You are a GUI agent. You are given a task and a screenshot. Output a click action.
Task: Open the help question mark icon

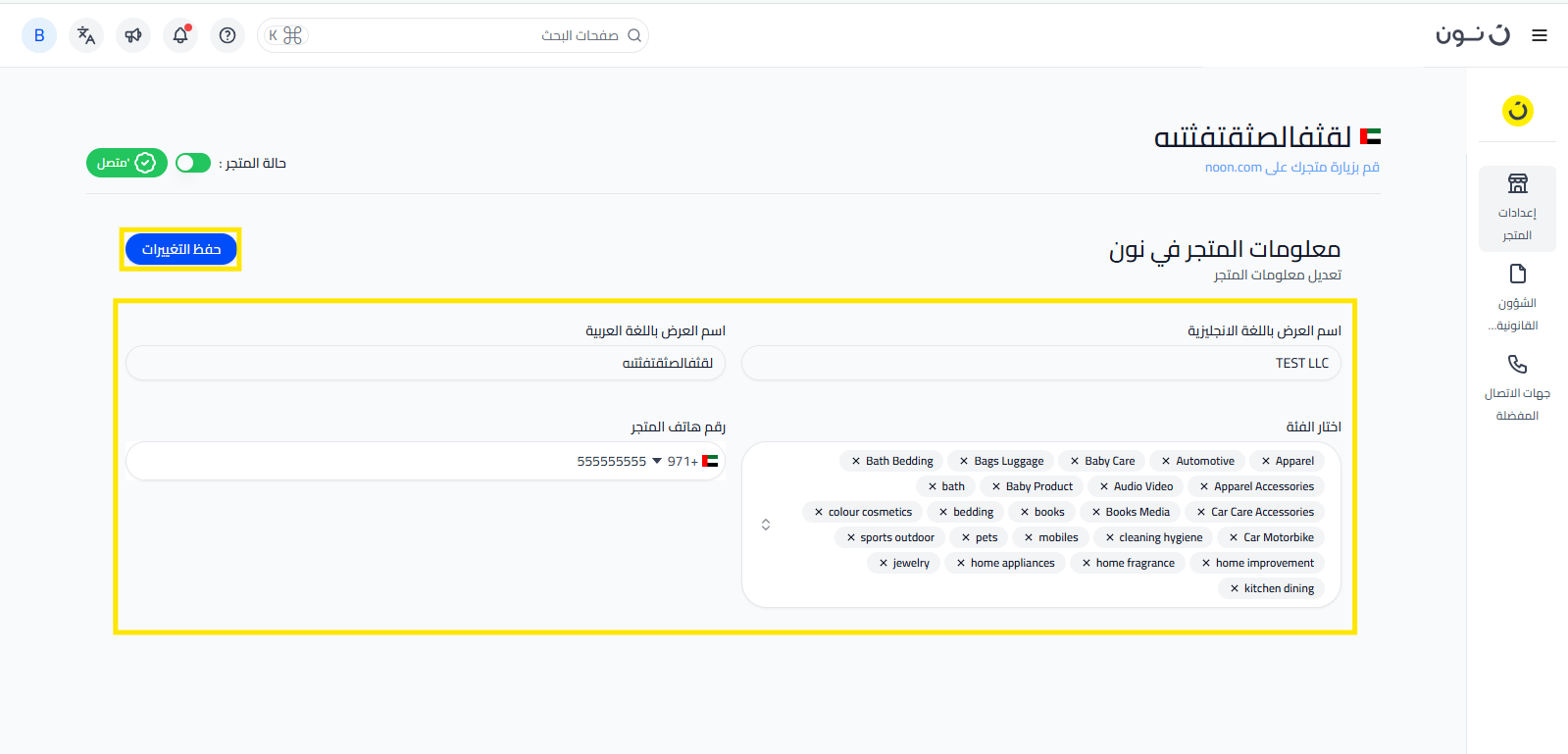click(228, 35)
